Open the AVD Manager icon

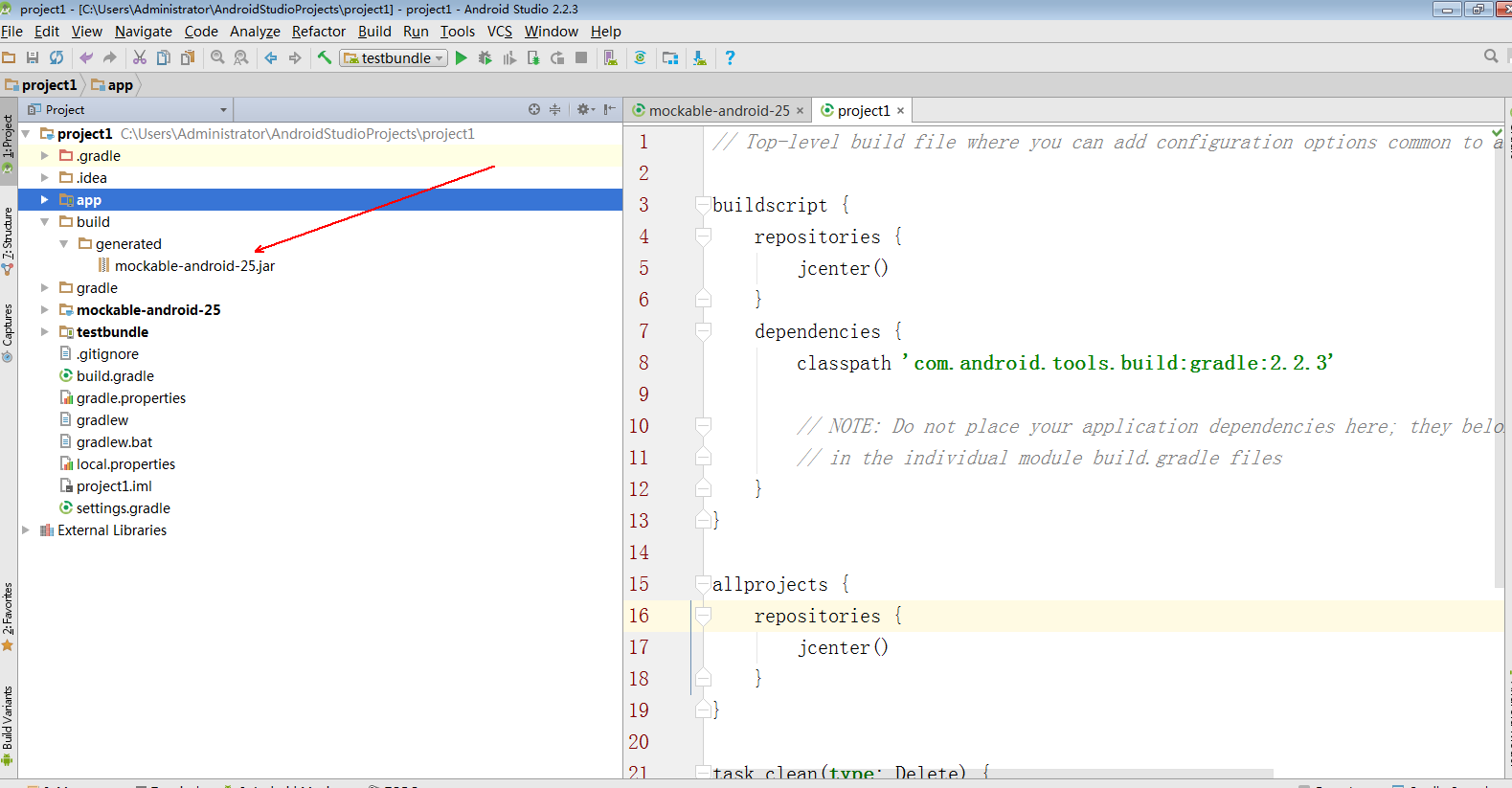[x=611, y=57]
